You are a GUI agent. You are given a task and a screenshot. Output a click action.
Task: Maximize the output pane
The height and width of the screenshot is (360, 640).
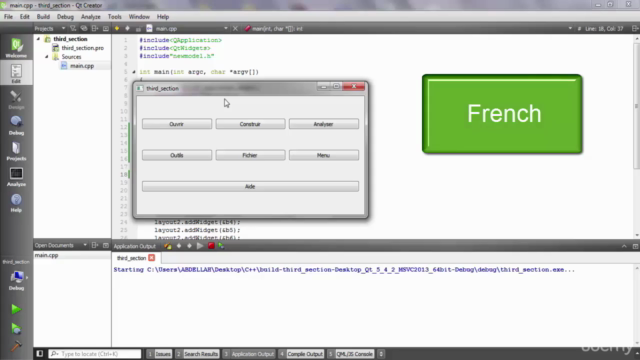(635, 246)
